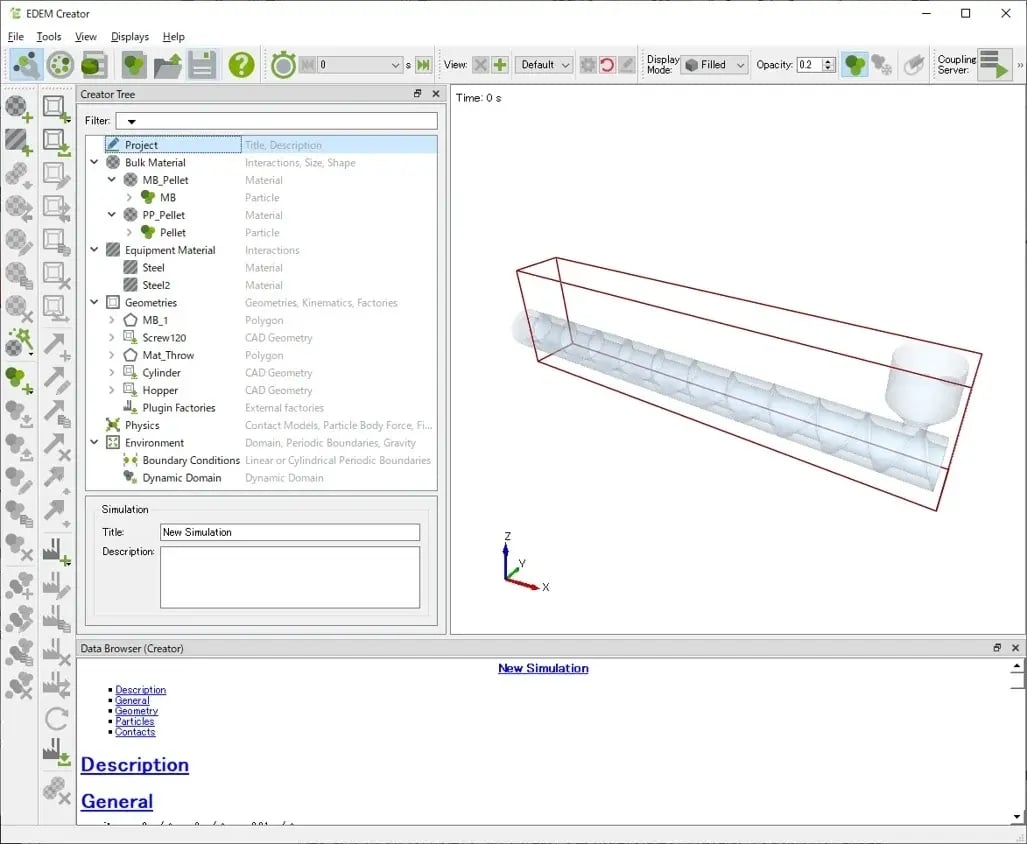
Task: Select the Steel2 equipment material
Action: (156, 285)
